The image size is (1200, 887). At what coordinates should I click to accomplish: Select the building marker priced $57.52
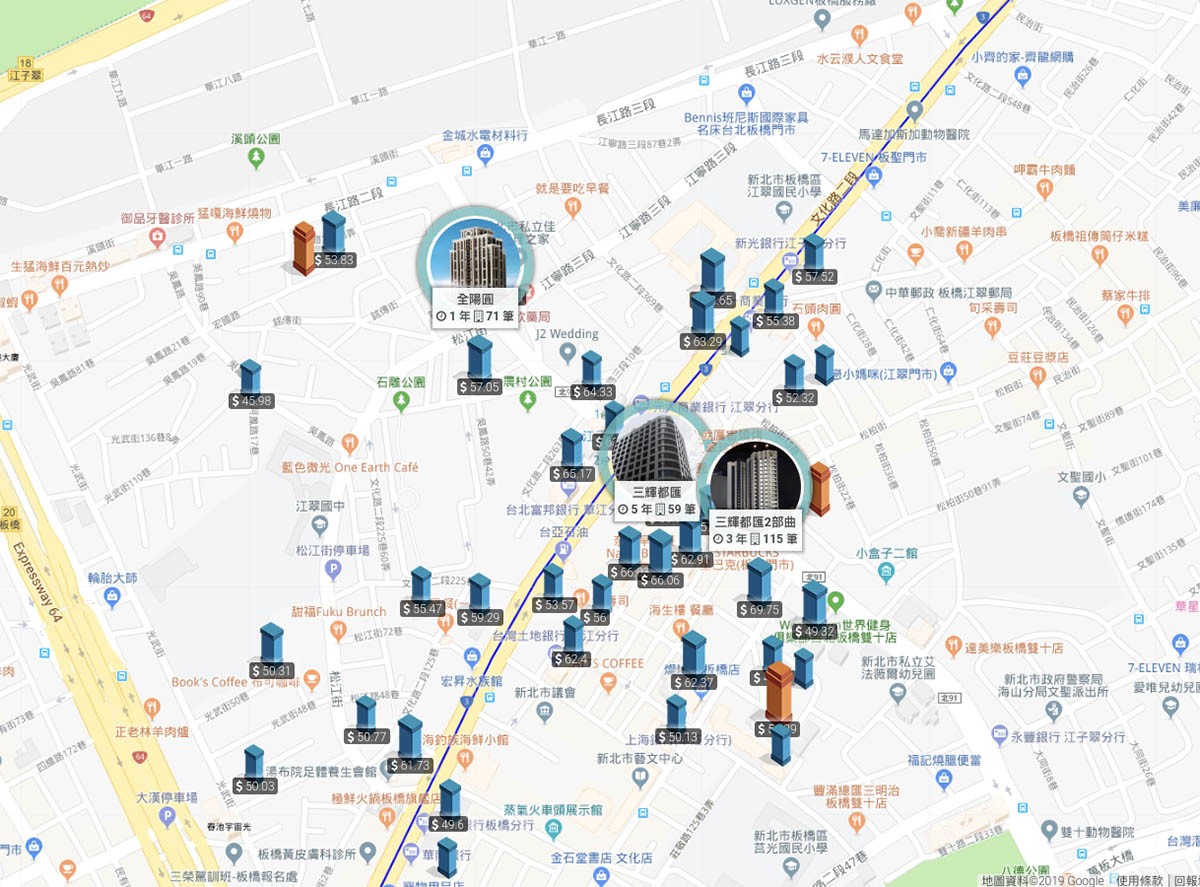click(813, 259)
